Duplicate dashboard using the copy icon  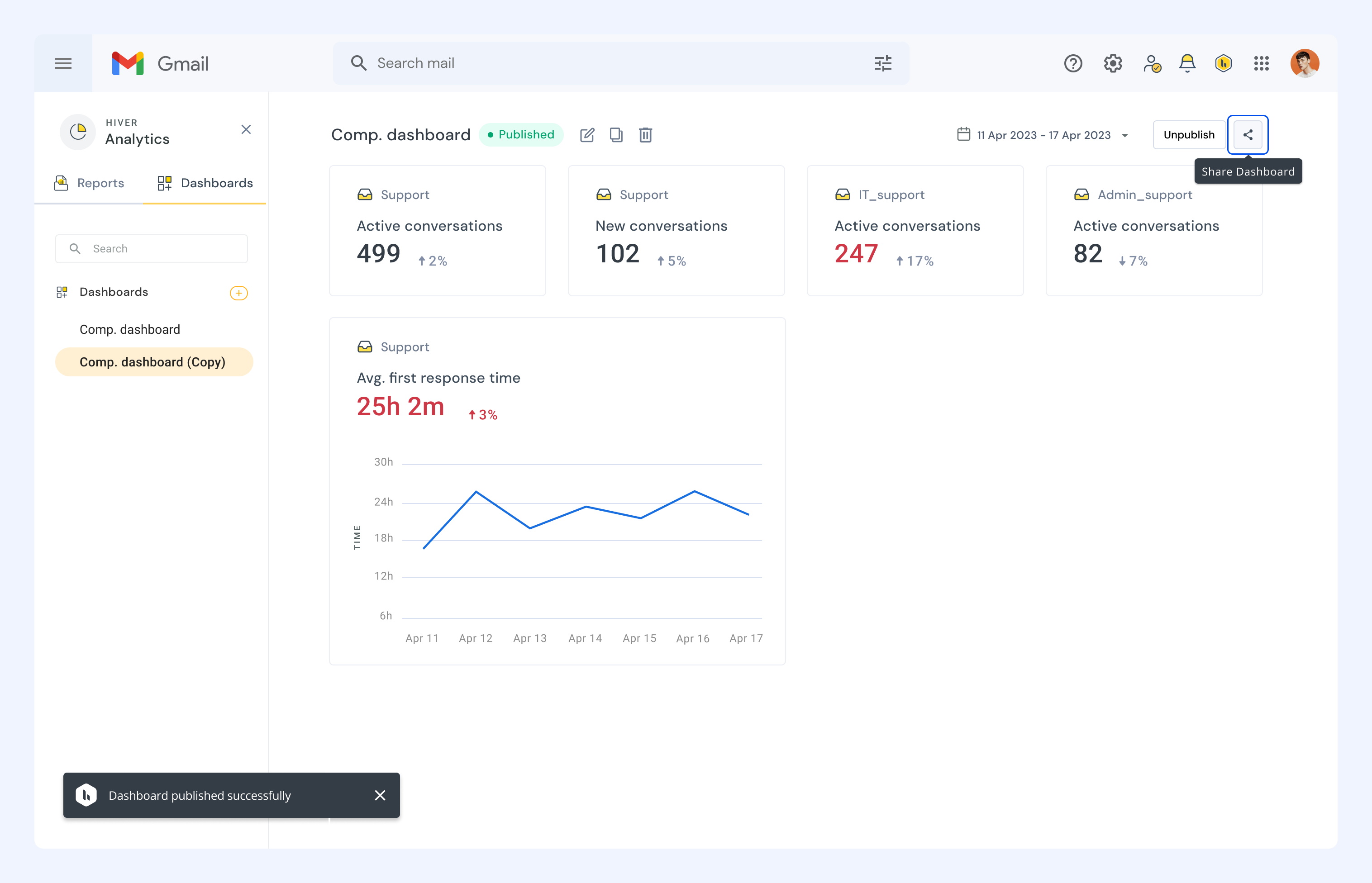coord(616,135)
